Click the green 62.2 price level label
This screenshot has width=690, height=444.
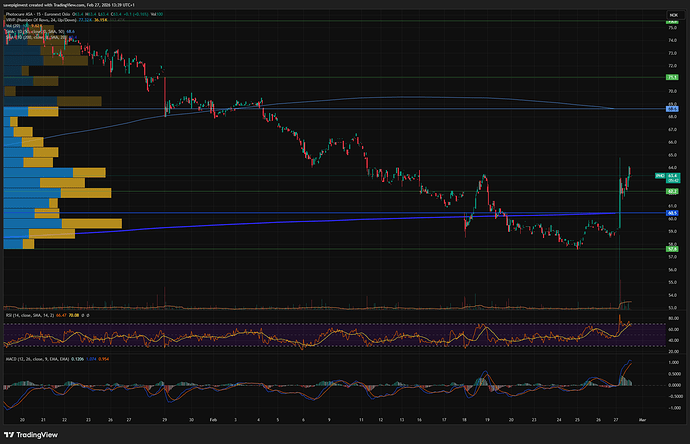[673, 191]
